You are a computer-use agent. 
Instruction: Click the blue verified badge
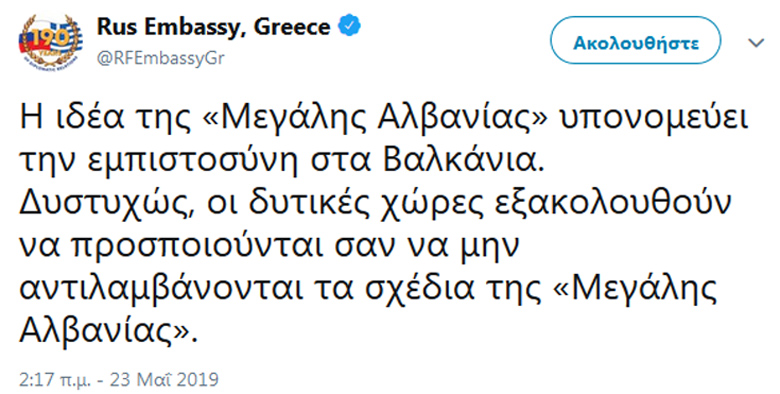[349, 27]
